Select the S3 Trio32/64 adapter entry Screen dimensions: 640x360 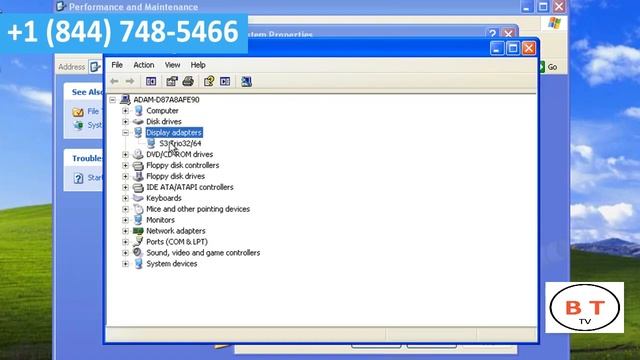tap(180, 143)
